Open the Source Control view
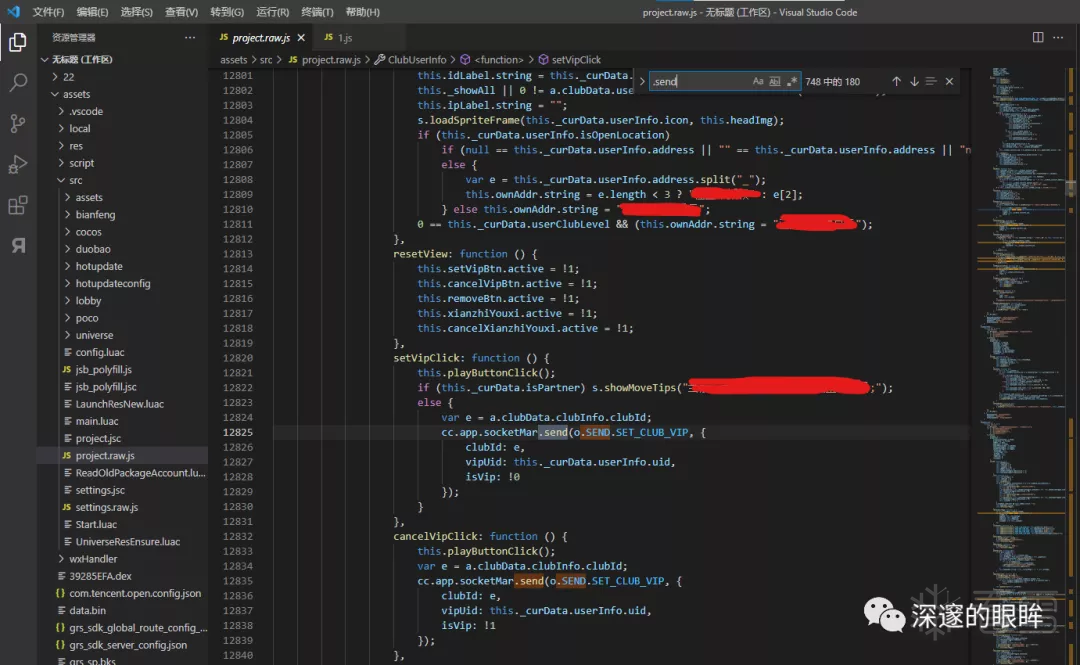Image resolution: width=1080 pixels, height=665 pixels. (x=18, y=123)
